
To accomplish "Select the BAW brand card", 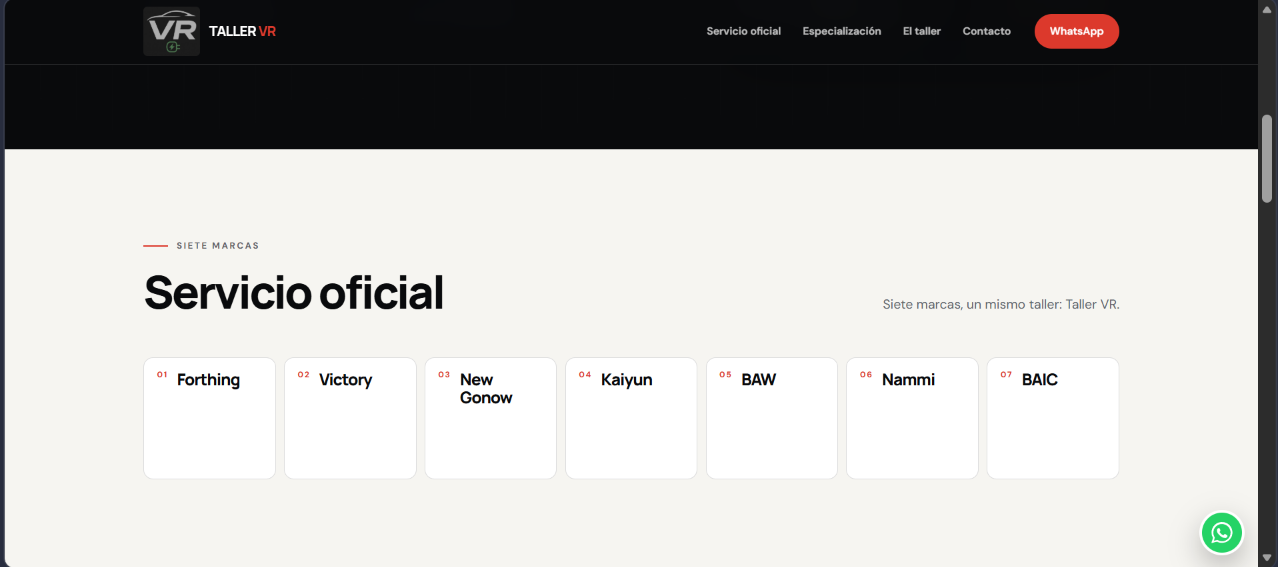I will (x=772, y=418).
